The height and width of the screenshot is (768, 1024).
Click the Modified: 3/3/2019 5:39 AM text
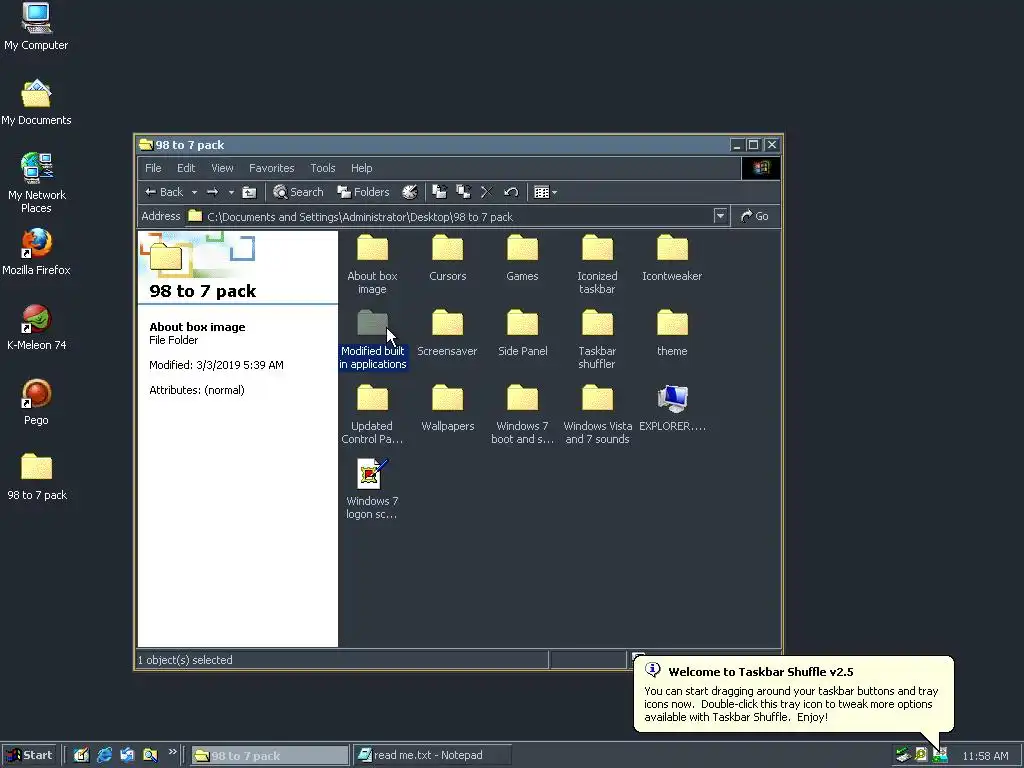tap(216, 365)
